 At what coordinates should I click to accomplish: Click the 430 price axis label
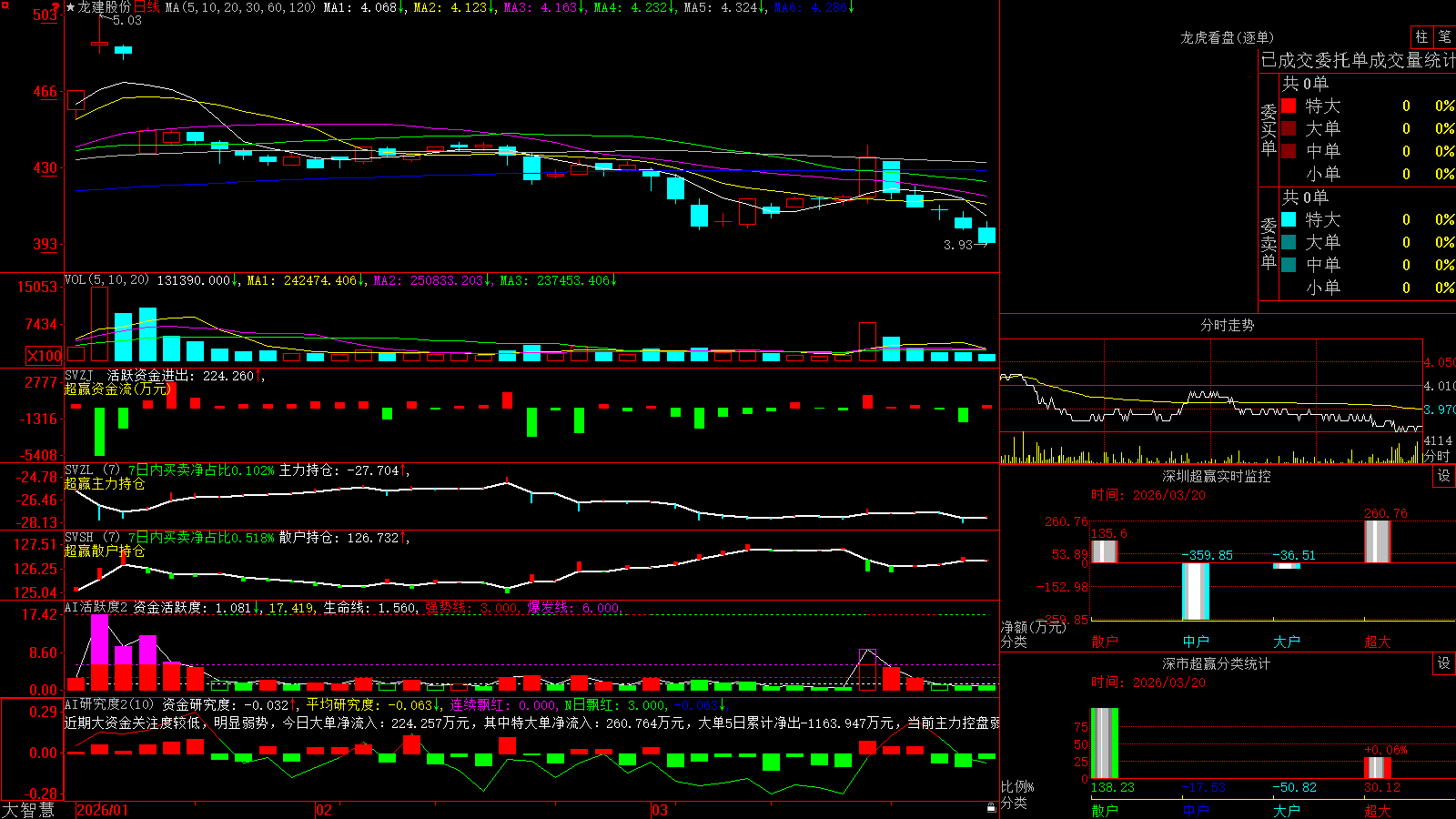(45, 167)
